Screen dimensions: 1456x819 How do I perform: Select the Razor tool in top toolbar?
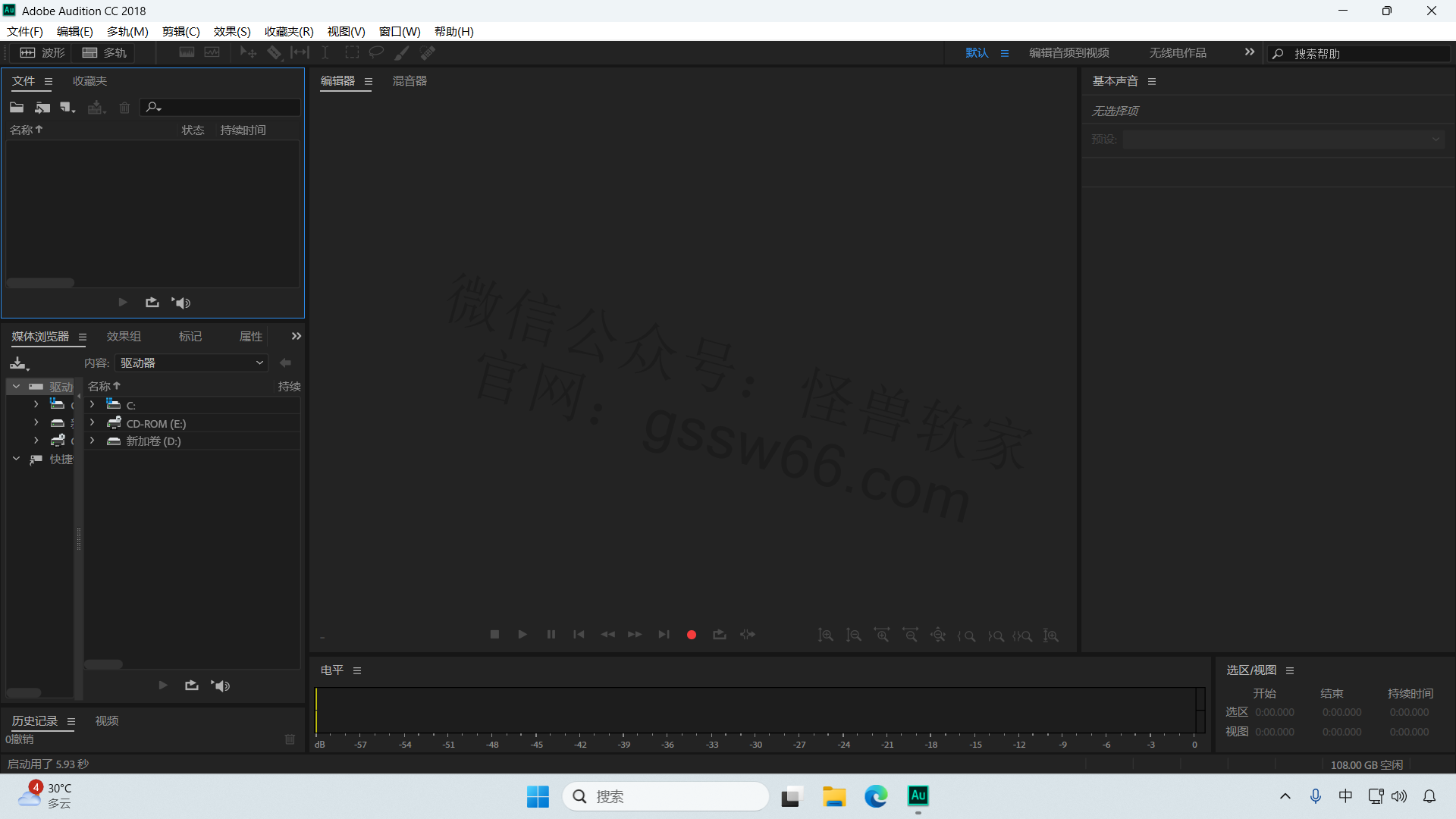[275, 52]
